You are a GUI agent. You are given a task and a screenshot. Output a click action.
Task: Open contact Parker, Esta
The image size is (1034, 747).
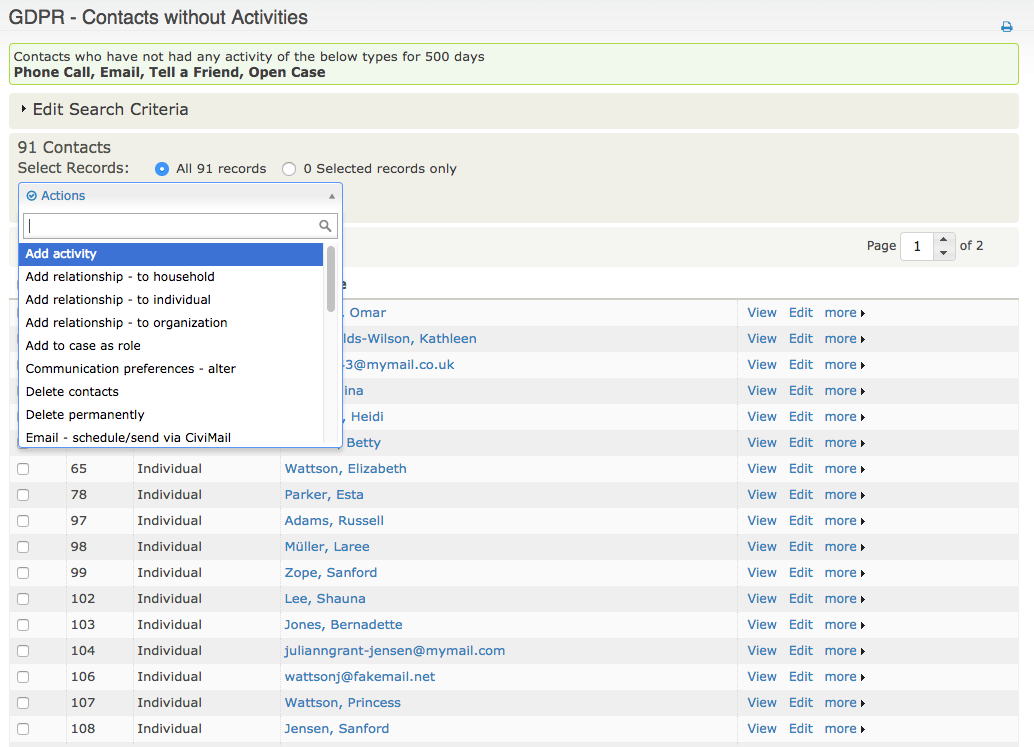click(x=324, y=494)
